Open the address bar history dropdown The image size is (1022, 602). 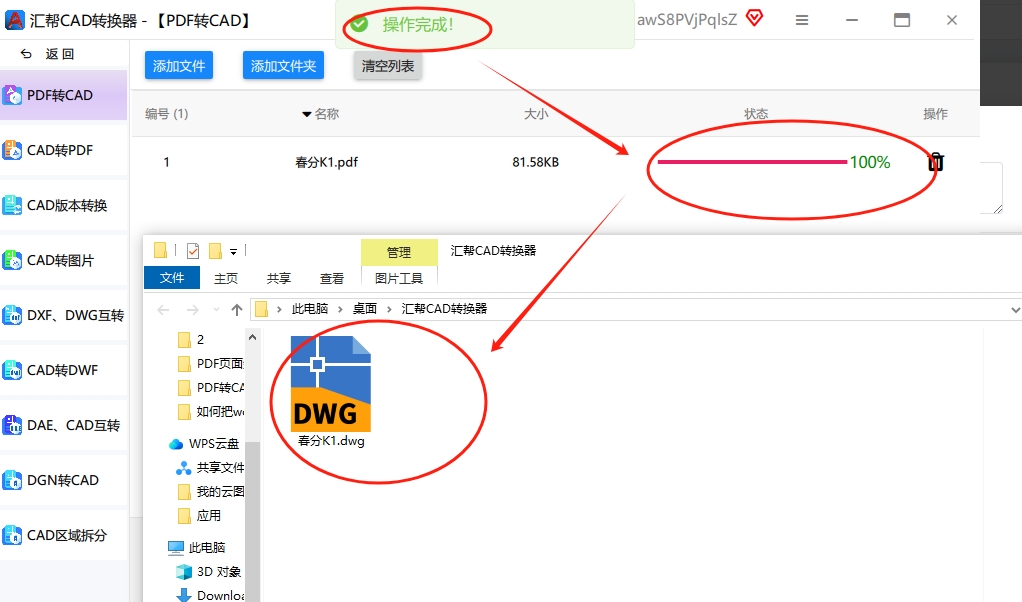(1015, 310)
